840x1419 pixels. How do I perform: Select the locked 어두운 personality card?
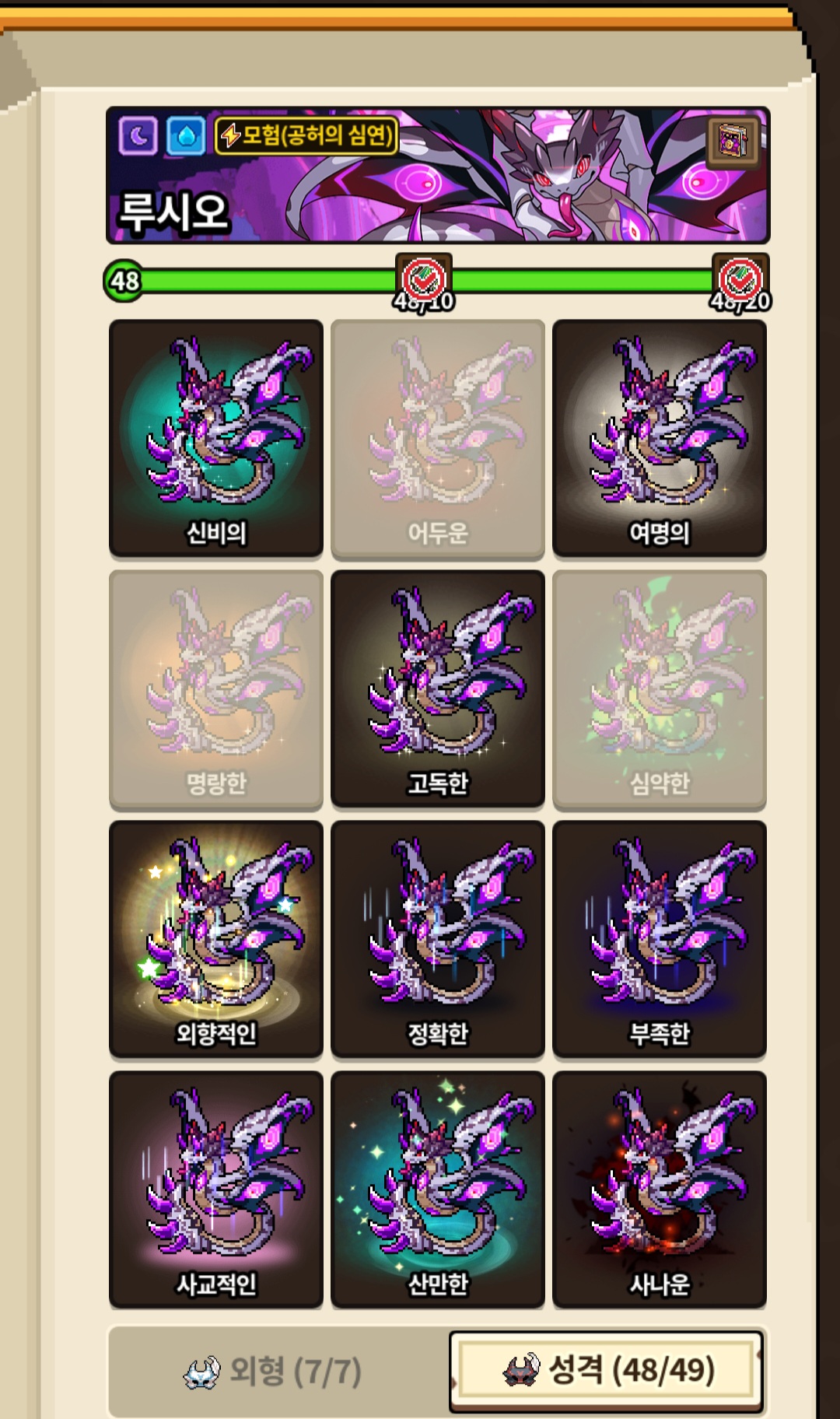click(438, 439)
